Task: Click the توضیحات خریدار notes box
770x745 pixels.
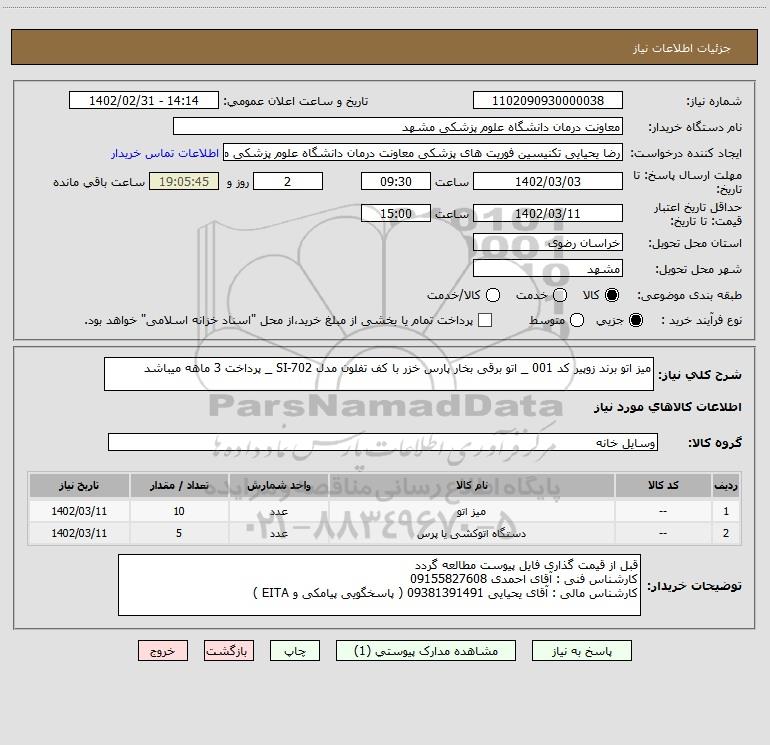Action: [380, 585]
